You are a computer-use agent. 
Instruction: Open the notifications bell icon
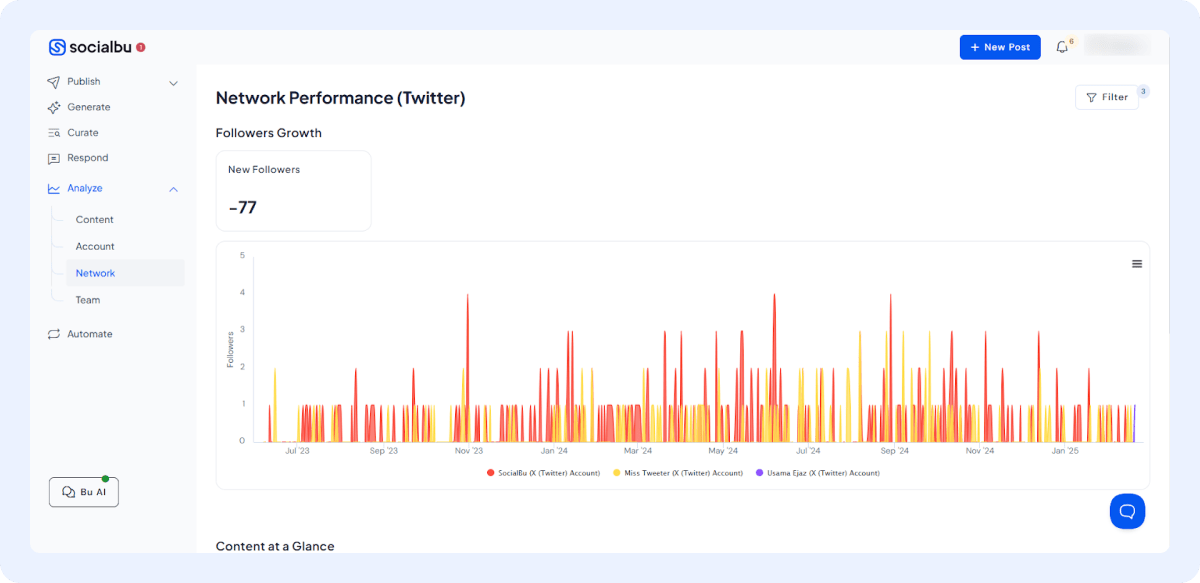[1062, 47]
